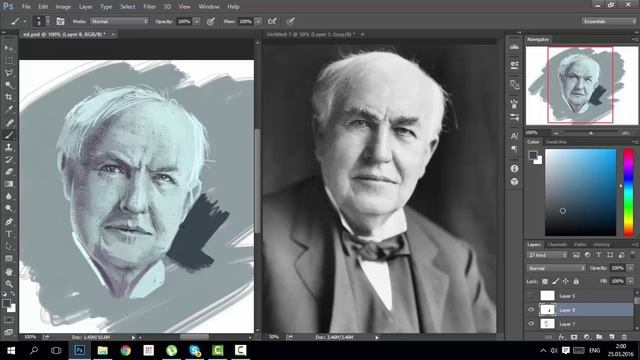Open the Window menu
640x360 pixels.
(x=209, y=7)
